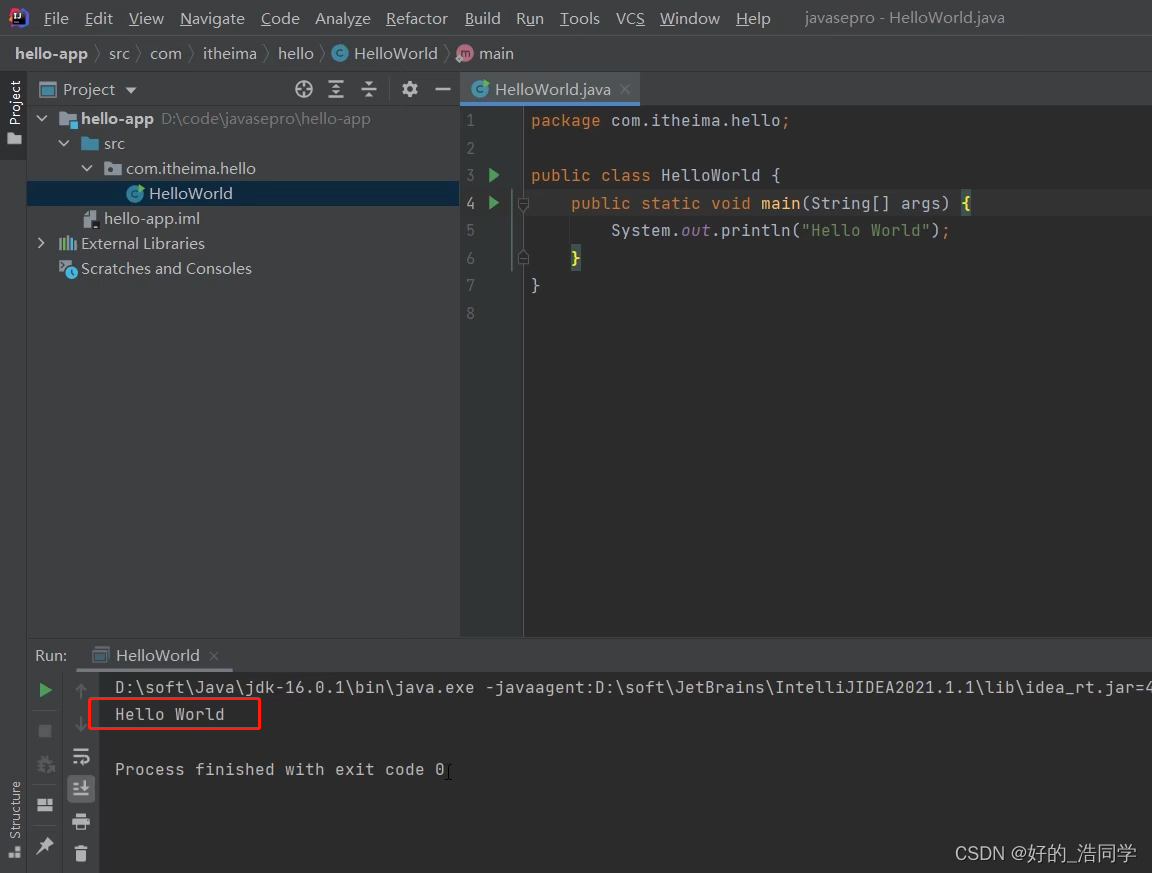
Task: Open the Refactor menu
Action: [417, 18]
